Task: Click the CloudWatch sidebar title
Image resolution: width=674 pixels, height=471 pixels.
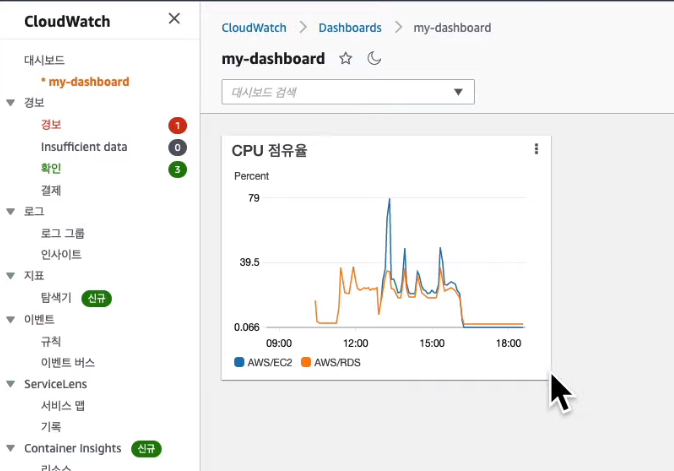Action: [67, 21]
